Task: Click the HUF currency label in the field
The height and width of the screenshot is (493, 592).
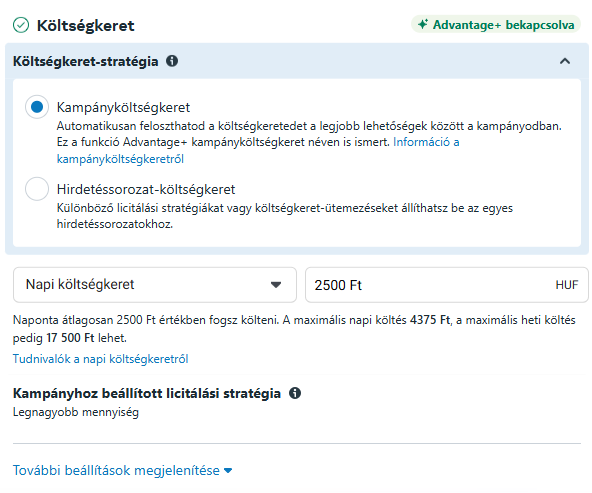Action: point(567,285)
